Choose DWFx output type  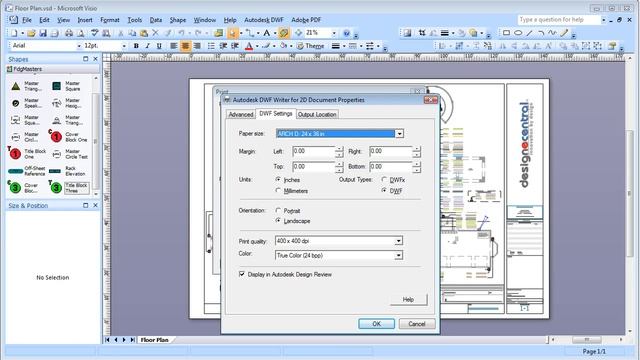click(x=384, y=180)
